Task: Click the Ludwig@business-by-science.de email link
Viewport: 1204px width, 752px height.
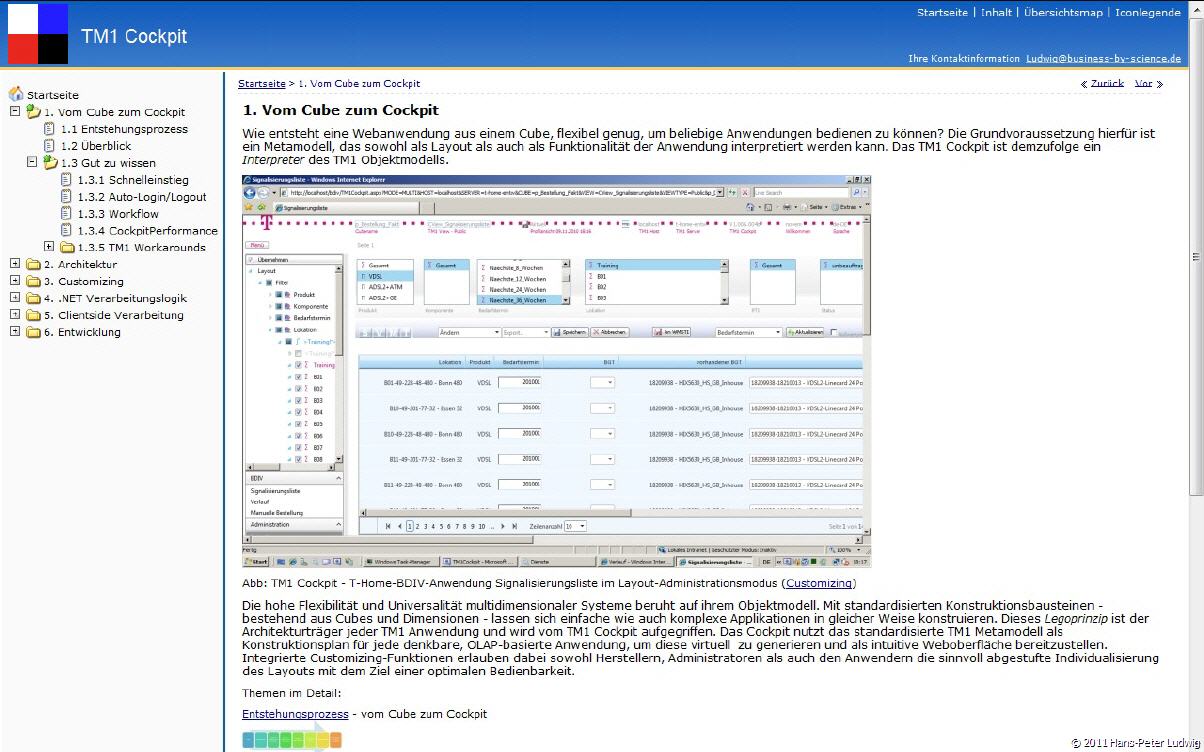Action: point(1103,59)
